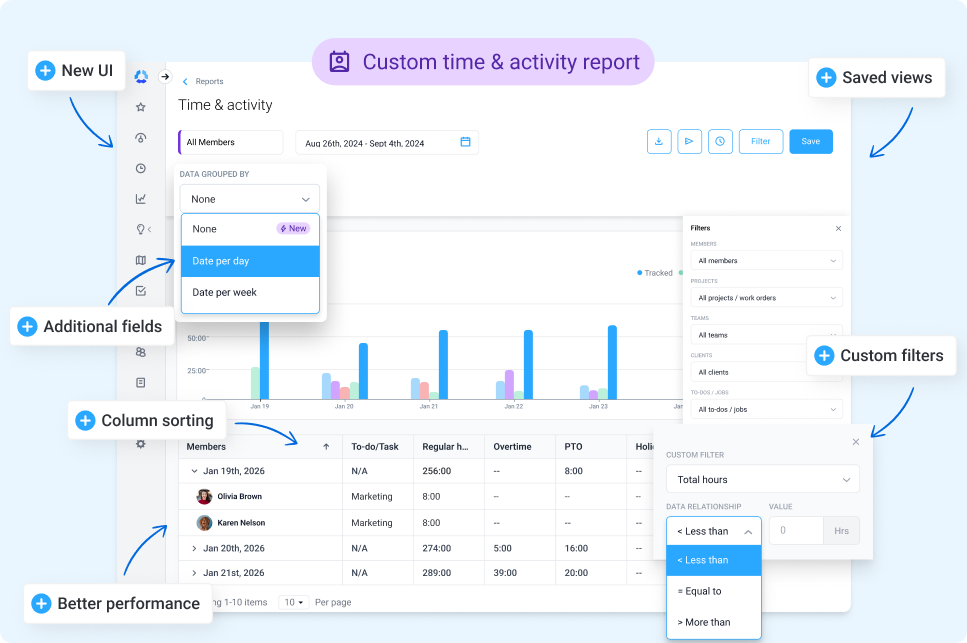Click the star favorites icon in sidebar
This screenshot has width=967, height=643.
click(x=141, y=106)
